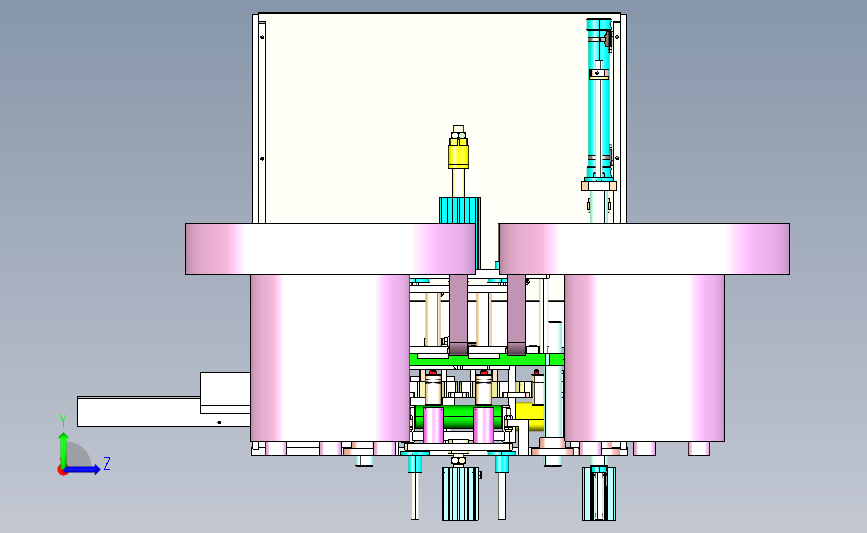Screen dimensions: 867x533
Task: Select the bottom center ribbed pneumatic cylinder
Action: point(460,493)
